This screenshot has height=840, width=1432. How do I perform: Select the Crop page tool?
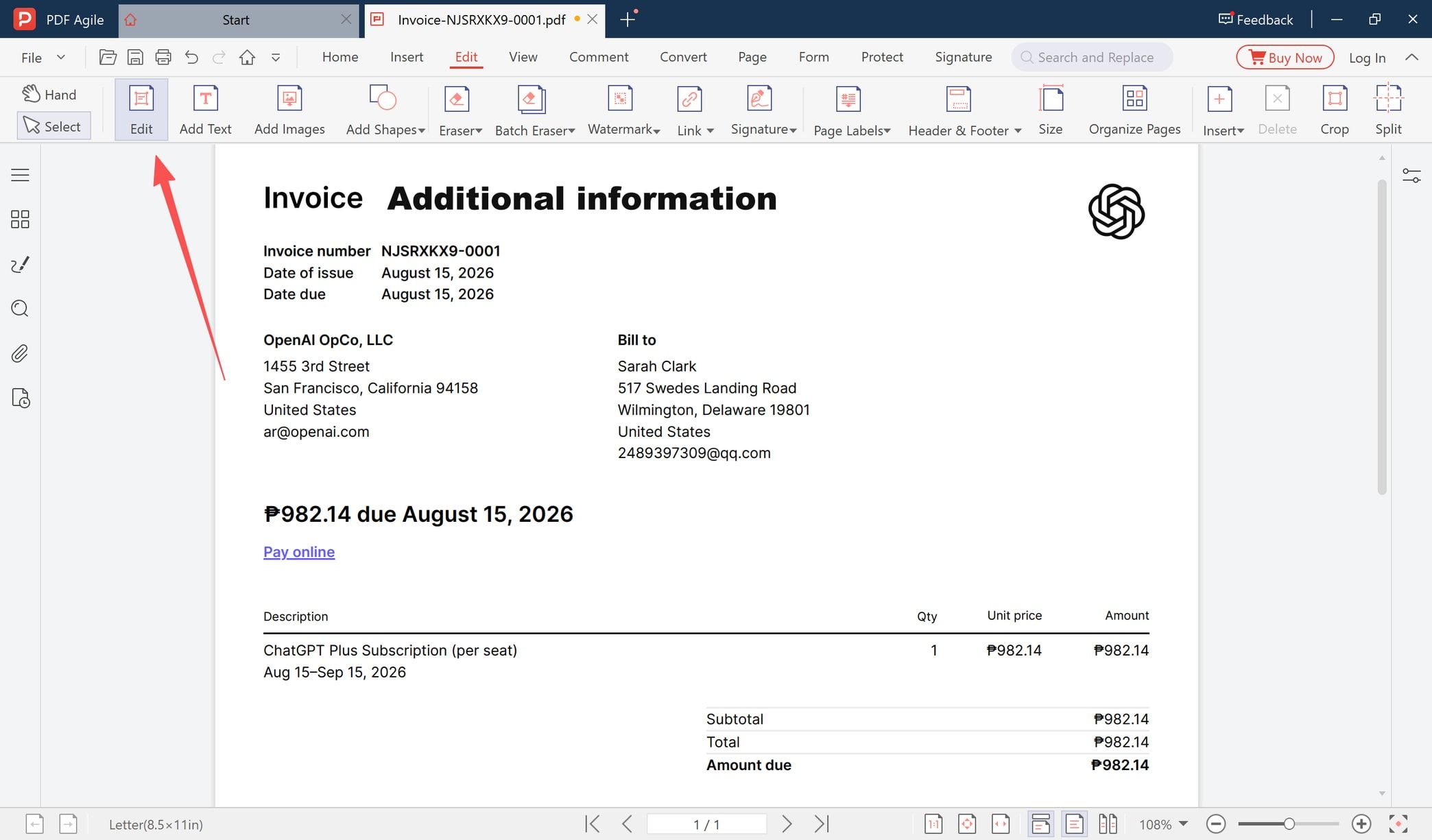(1334, 110)
